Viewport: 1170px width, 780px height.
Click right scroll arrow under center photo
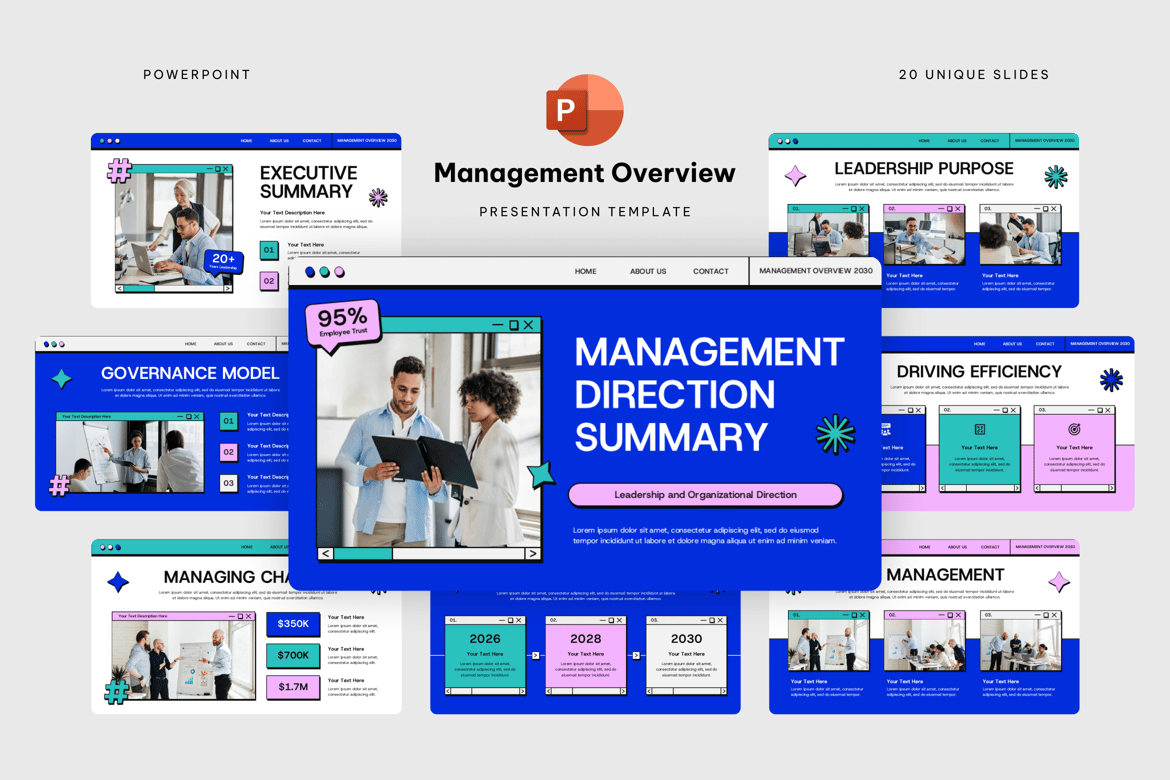pyautogui.click(x=532, y=554)
